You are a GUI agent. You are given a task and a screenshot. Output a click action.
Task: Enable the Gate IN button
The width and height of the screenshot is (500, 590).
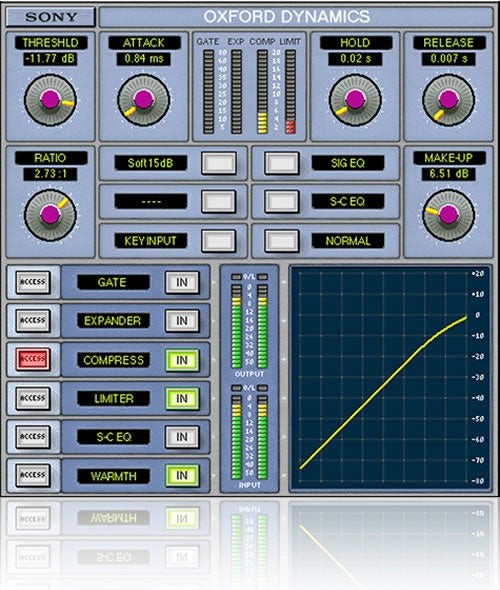pos(182,283)
